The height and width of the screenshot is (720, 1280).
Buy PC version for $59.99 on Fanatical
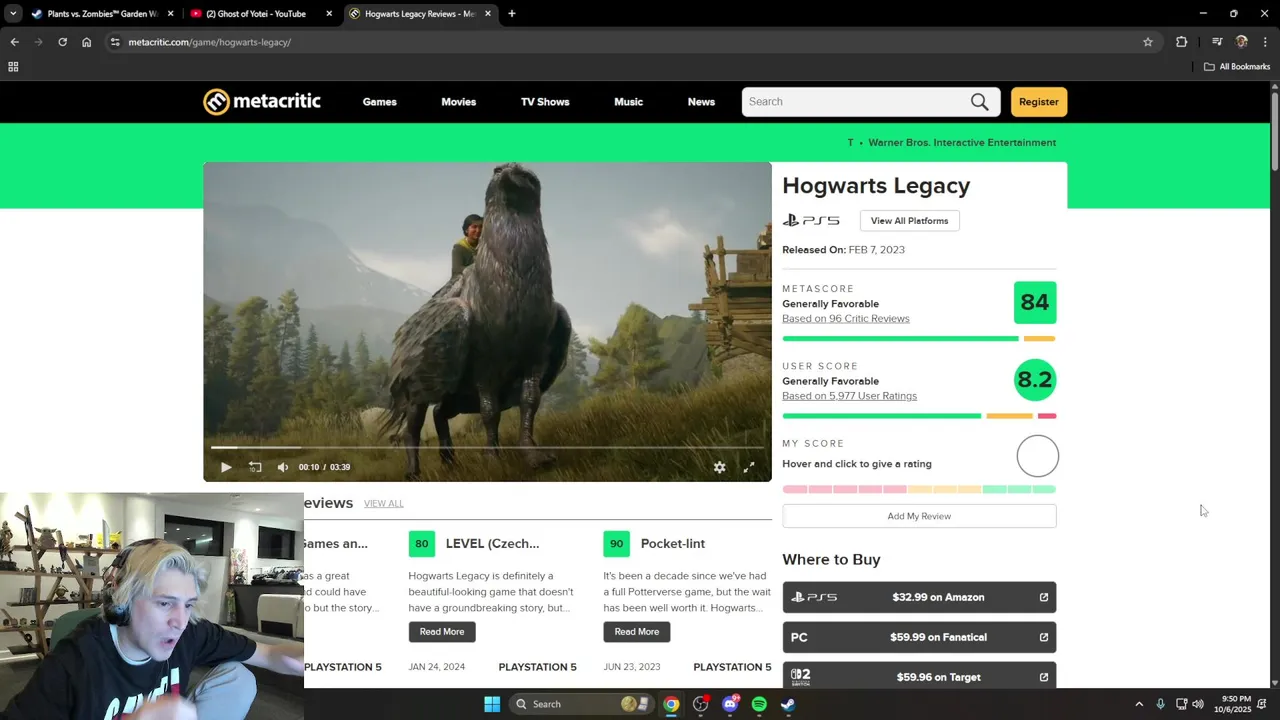[x=919, y=637]
